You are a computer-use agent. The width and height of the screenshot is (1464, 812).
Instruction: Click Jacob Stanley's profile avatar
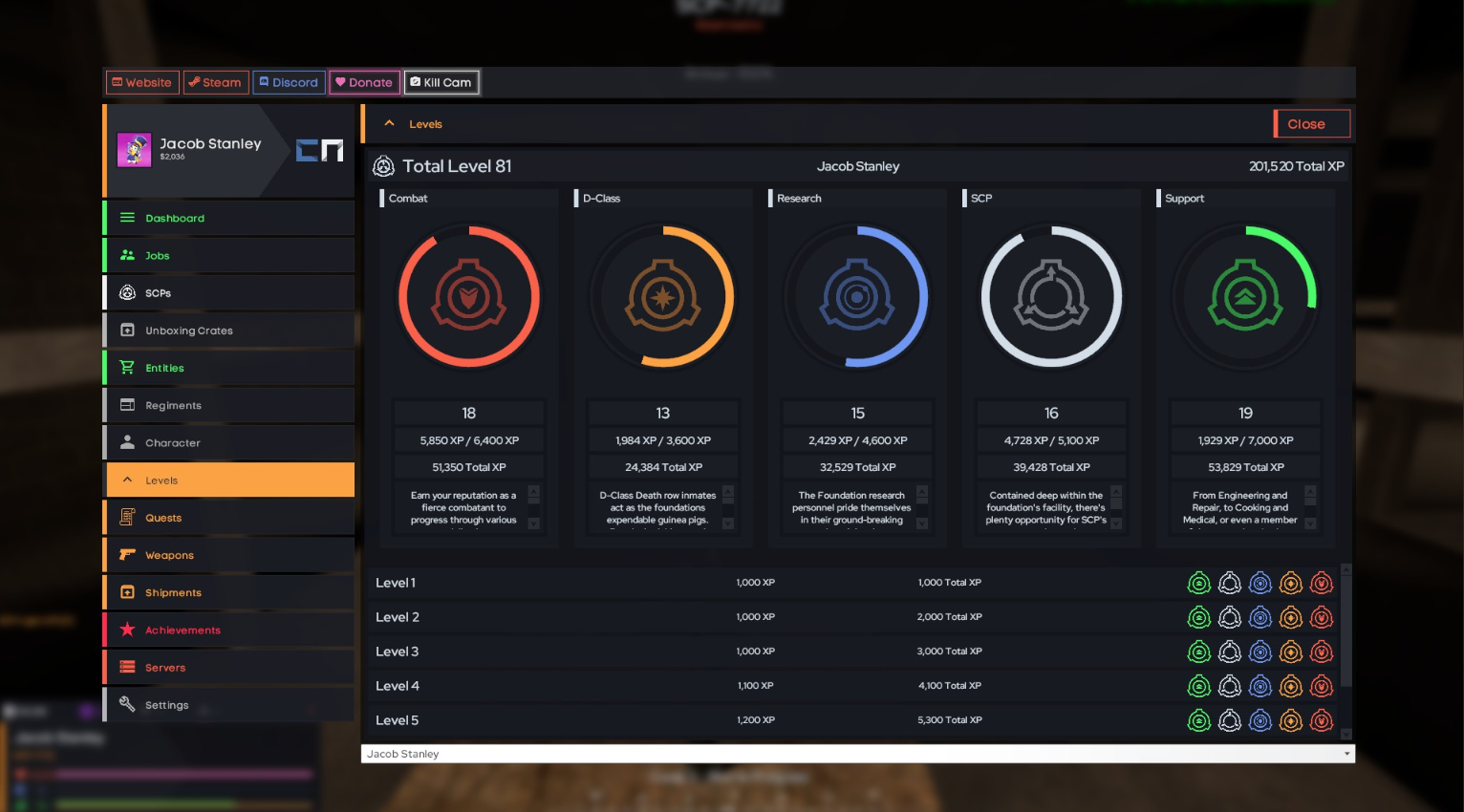pyautogui.click(x=135, y=150)
